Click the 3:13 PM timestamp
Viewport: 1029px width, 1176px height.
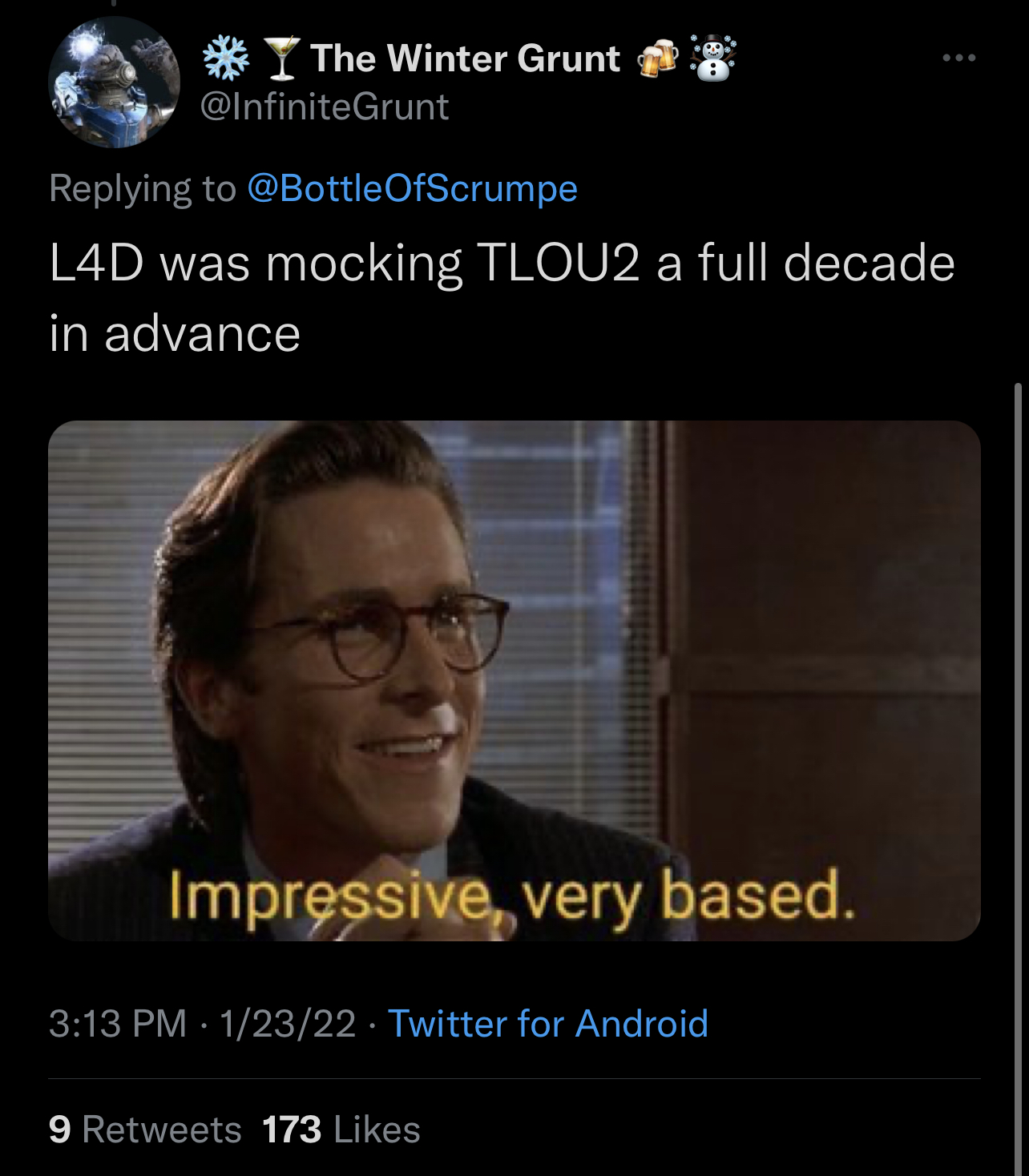(118, 1024)
